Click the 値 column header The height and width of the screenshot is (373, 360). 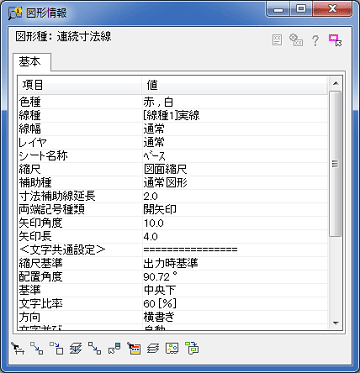pos(234,86)
